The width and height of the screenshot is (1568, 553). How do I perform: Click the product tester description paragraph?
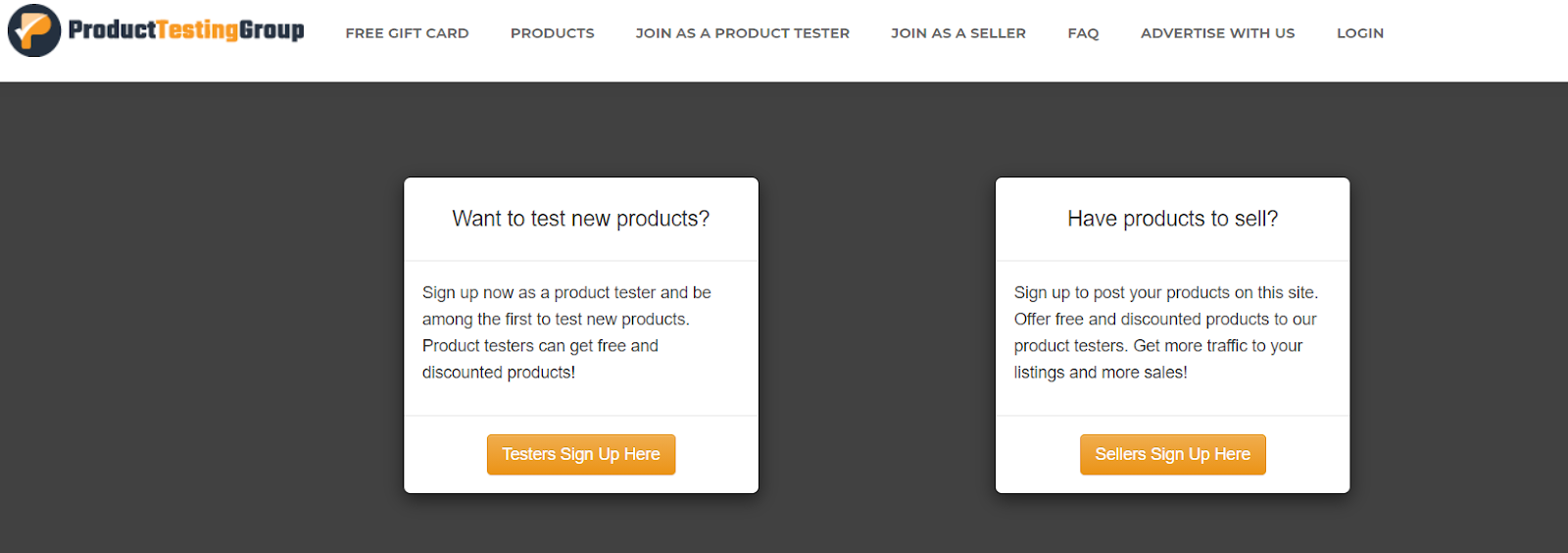click(x=568, y=332)
